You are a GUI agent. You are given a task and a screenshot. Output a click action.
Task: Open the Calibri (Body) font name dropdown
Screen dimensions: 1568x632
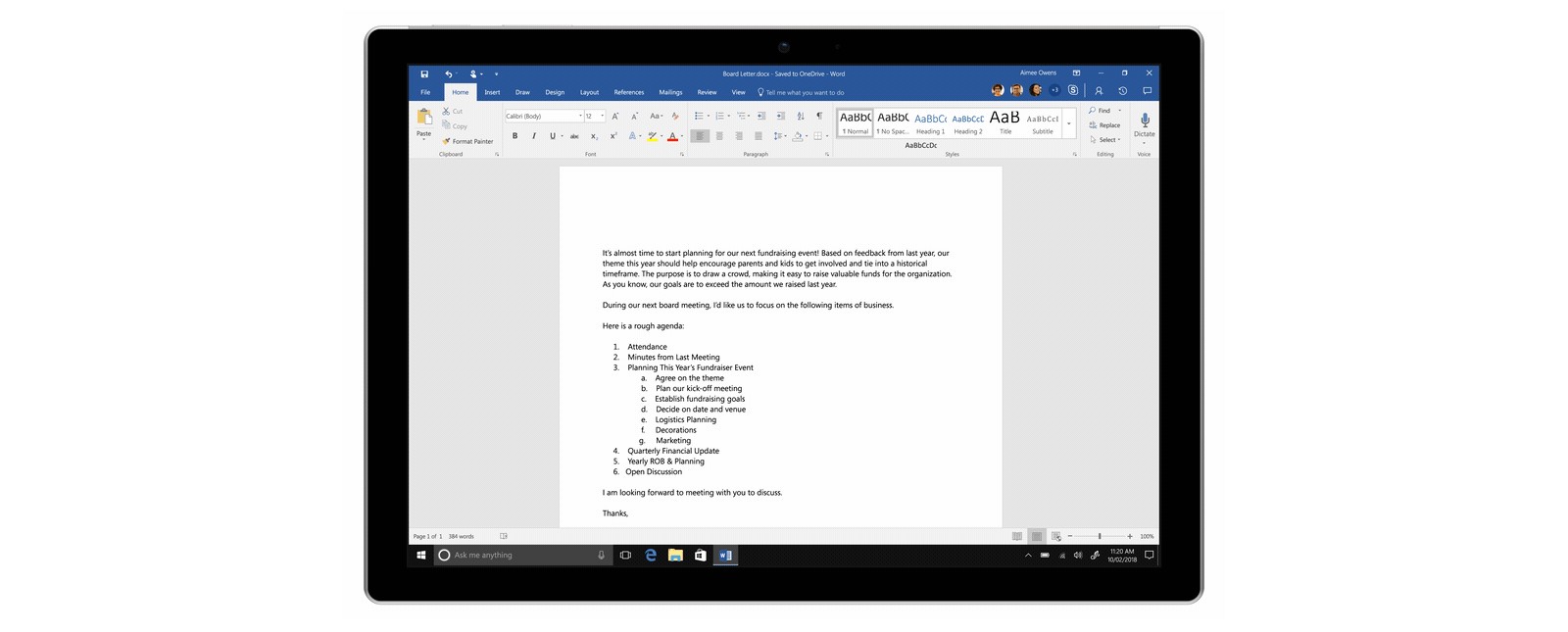point(544,116)
